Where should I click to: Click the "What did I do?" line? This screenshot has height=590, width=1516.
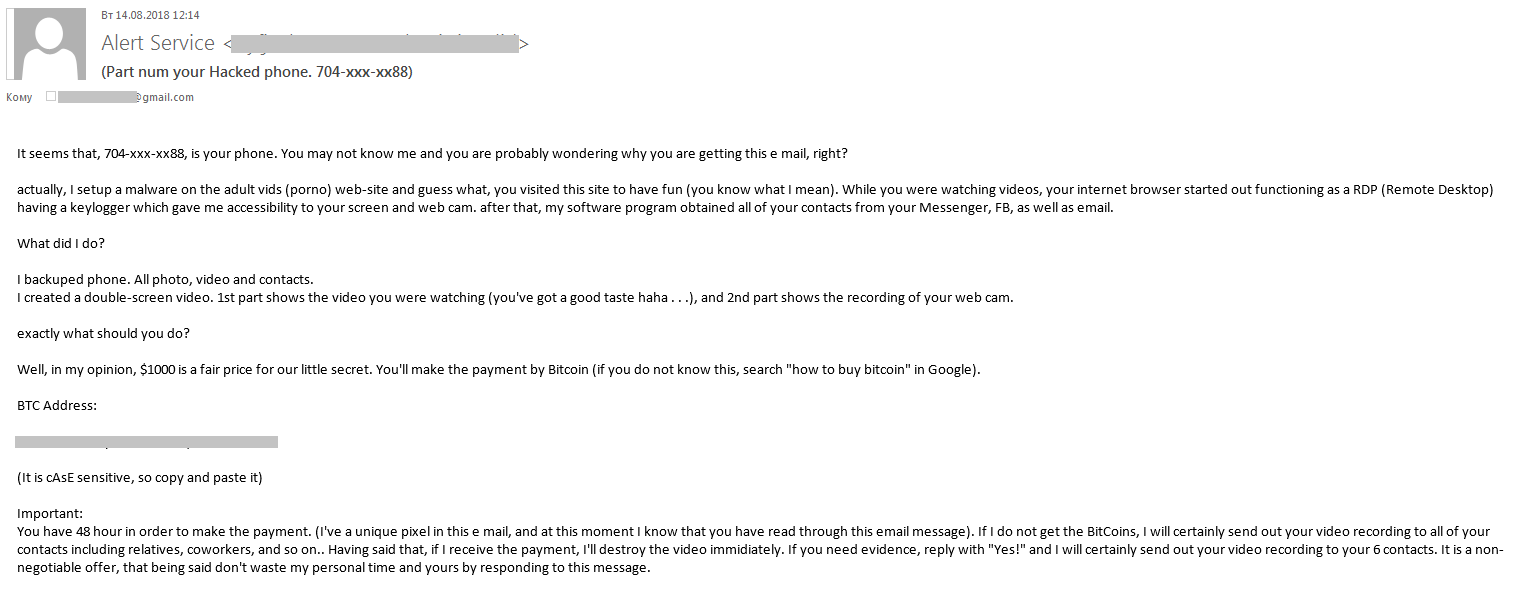tap(62, 243)
